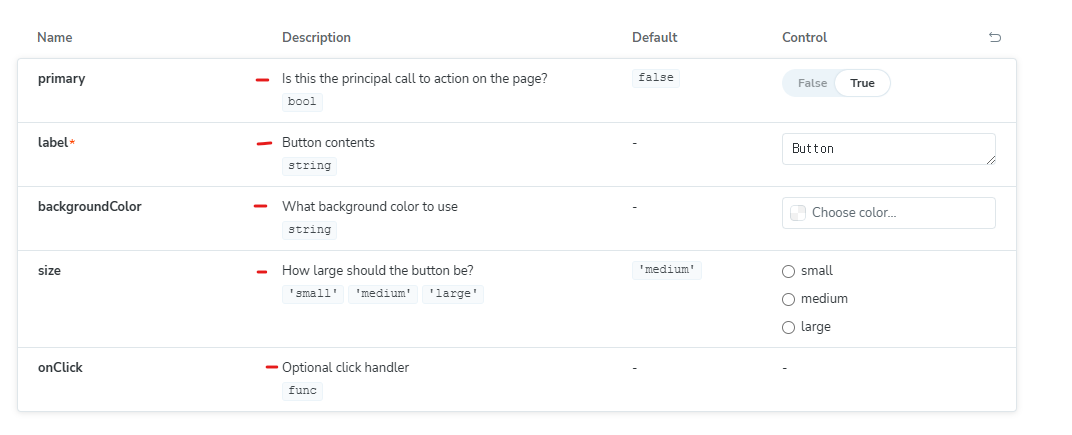The height and width of the screenshot is (435, 1072).
Task: Click the red required asterisk next to label
Action: [x=72, y=143]
